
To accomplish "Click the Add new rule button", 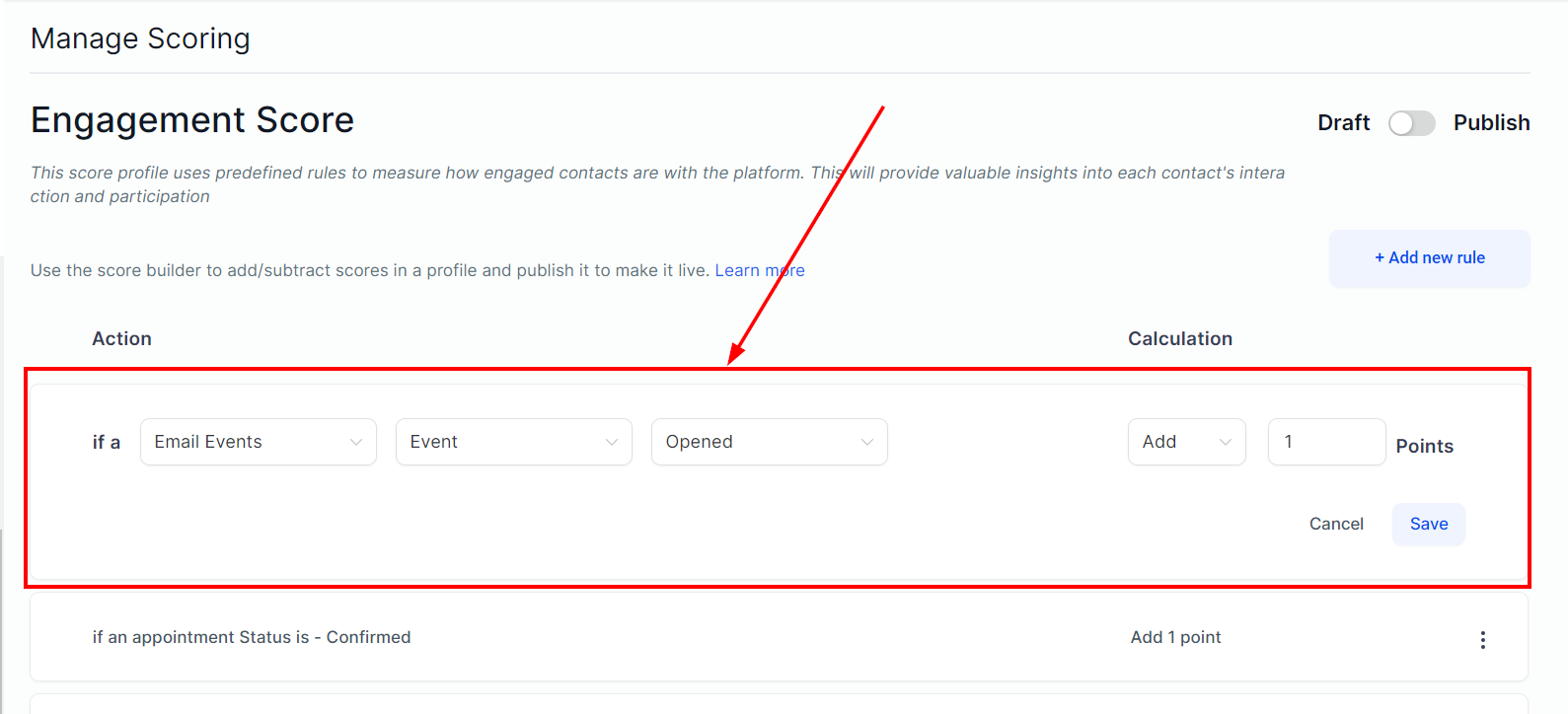I will (x=1429, y=258).
